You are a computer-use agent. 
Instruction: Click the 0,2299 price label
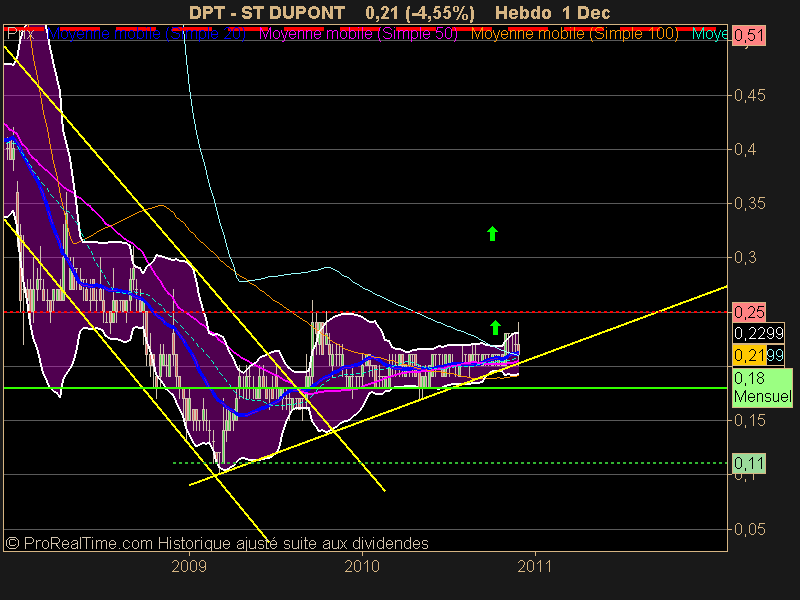pos(758,333)
